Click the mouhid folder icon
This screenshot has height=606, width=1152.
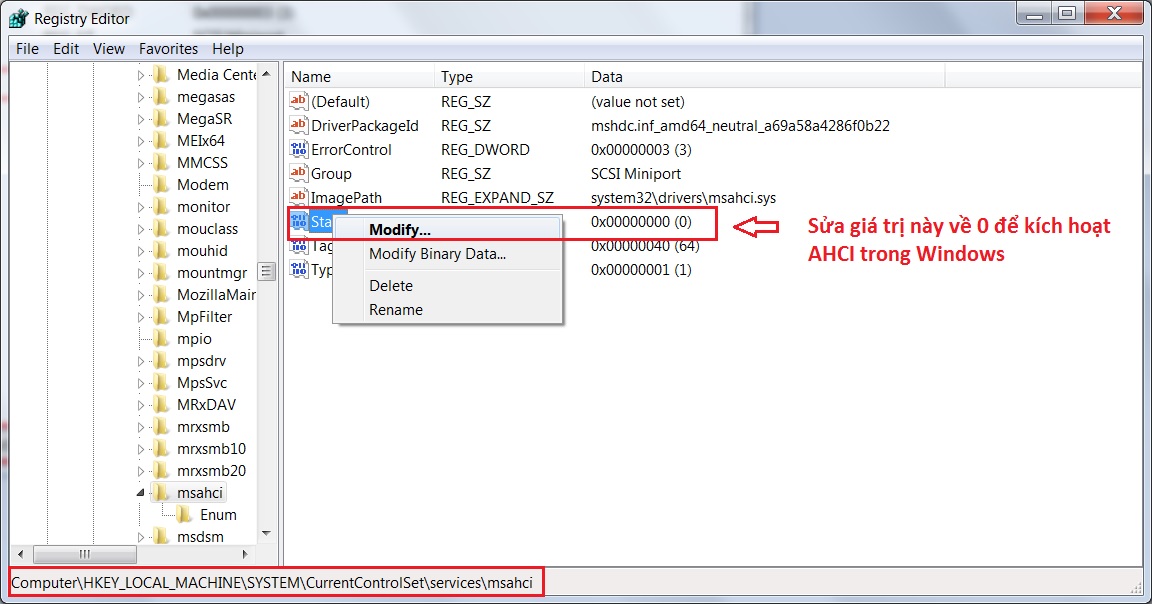161,250
